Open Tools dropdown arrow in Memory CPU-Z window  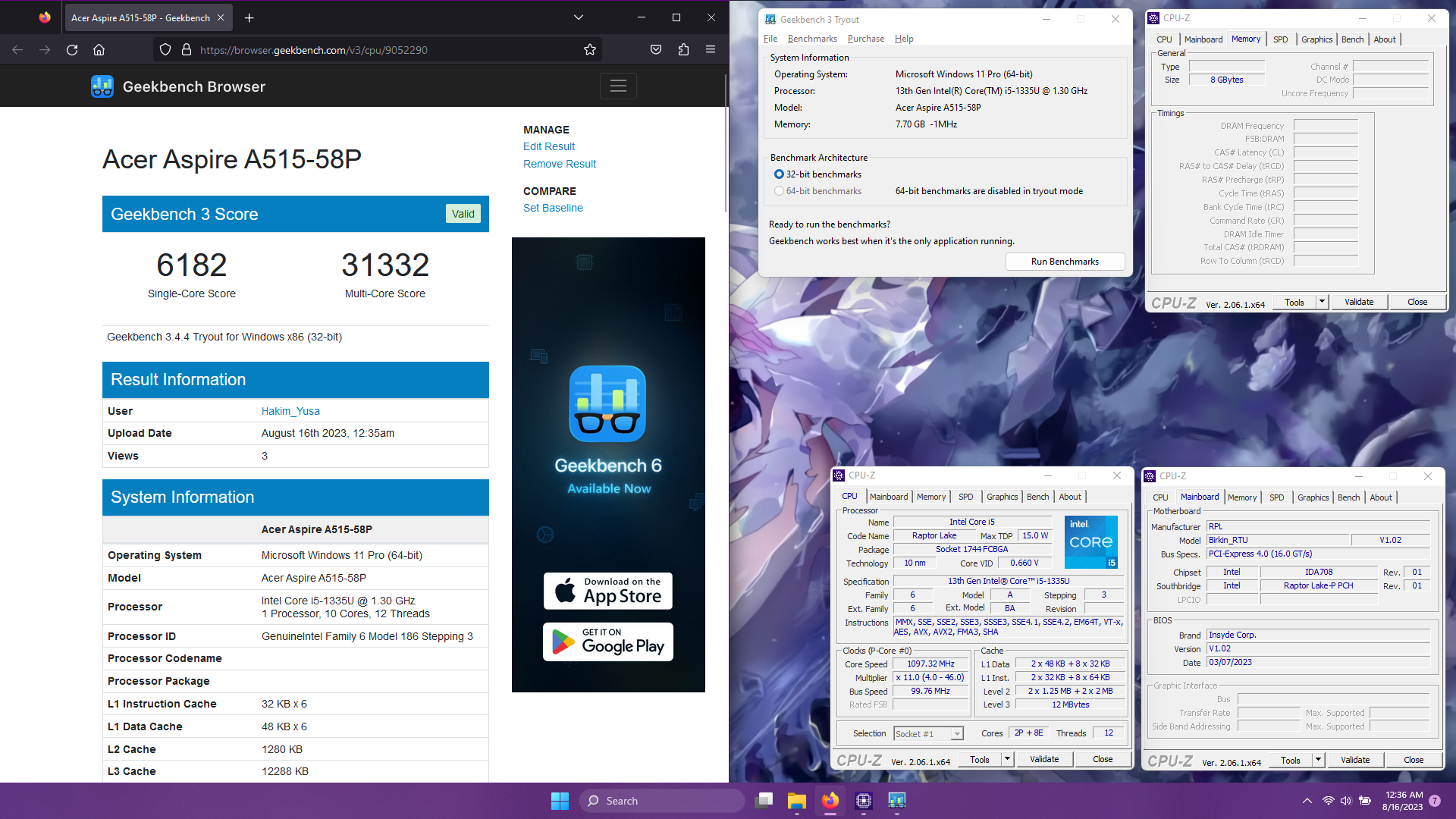click(1322, 302)
